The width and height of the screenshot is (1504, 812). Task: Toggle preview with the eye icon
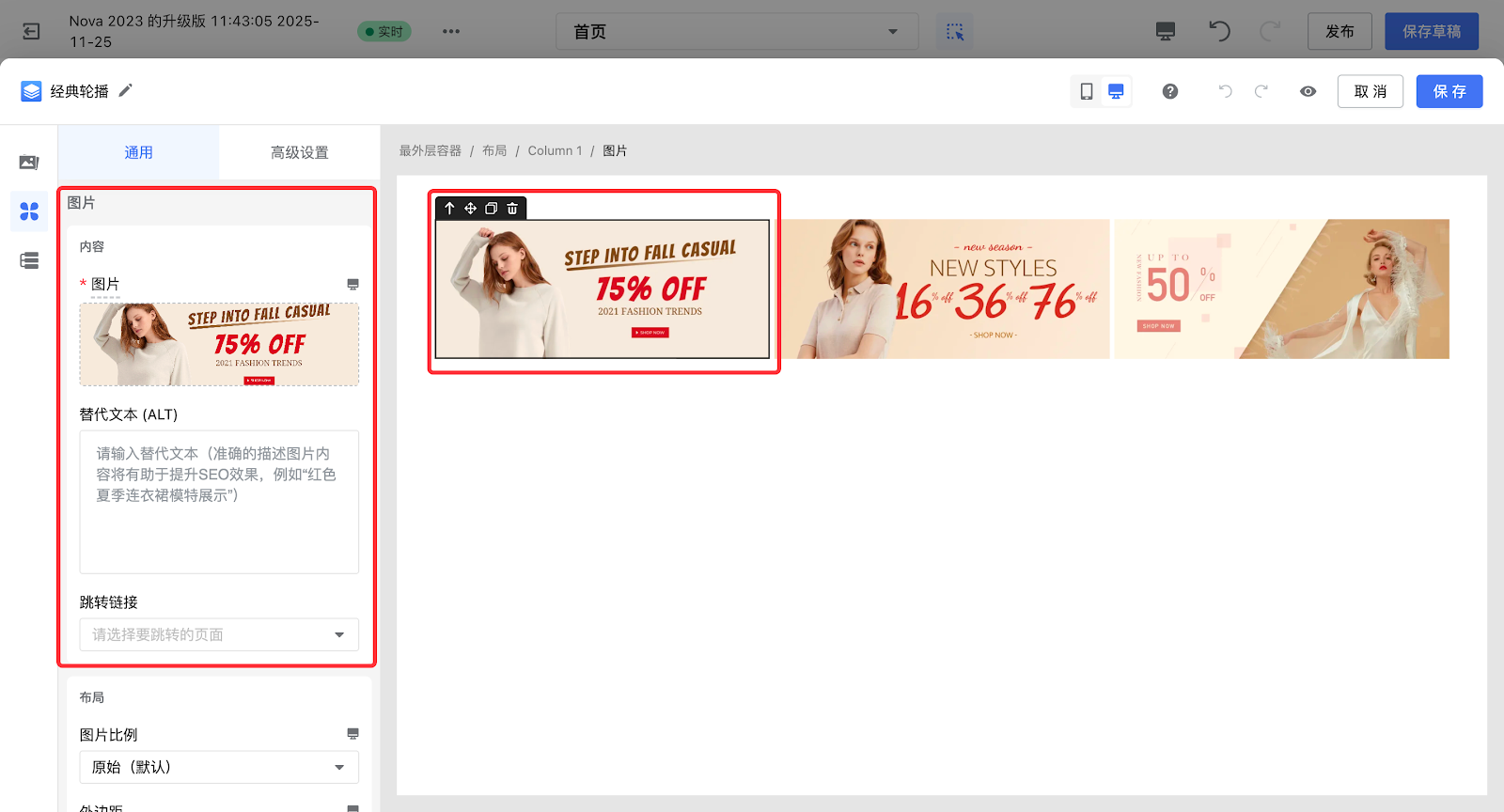[1308, 91]
